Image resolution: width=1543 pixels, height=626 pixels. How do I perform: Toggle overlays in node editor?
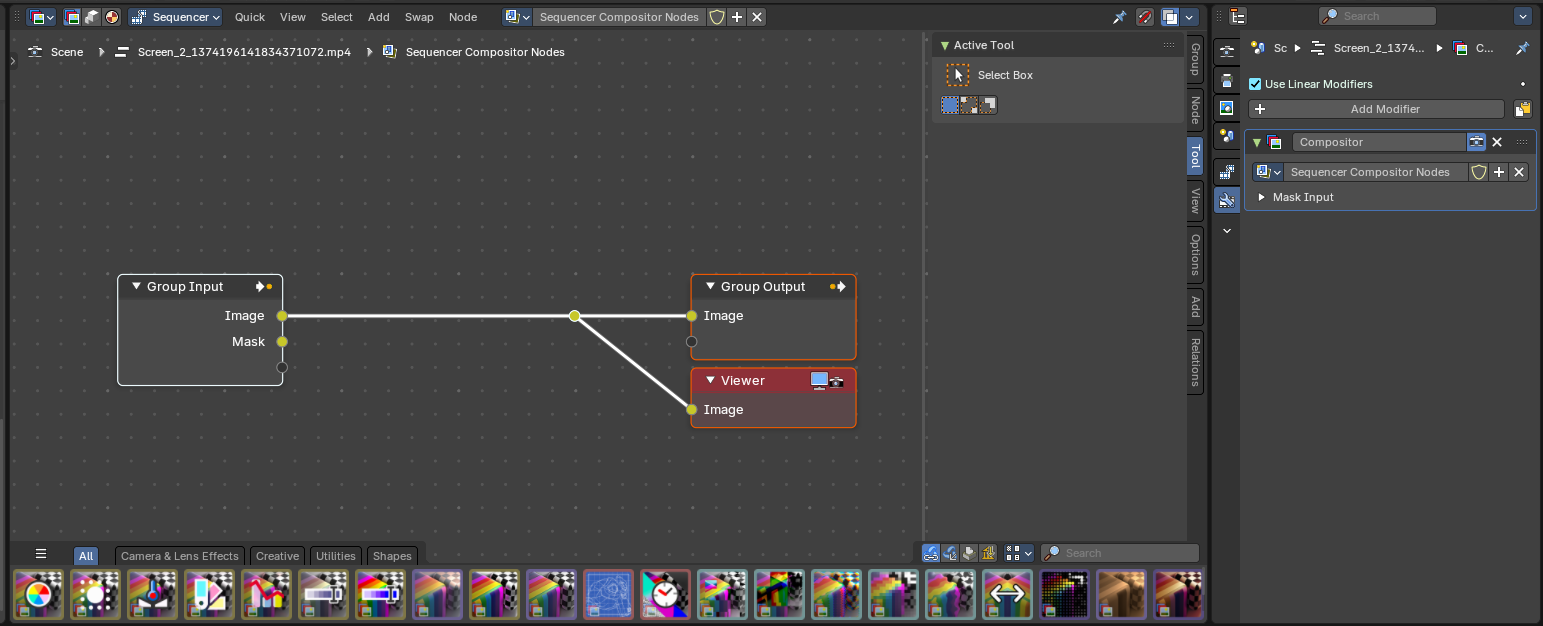coord(1170,17)
